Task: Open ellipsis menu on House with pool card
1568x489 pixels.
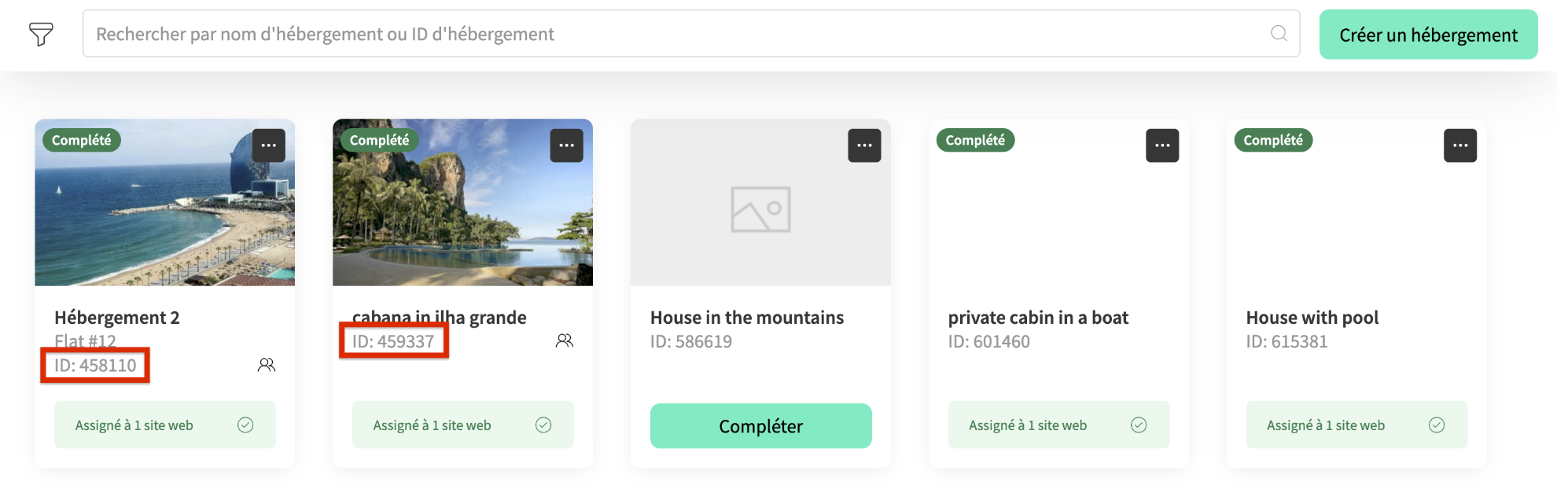Action: [1460, 145]
